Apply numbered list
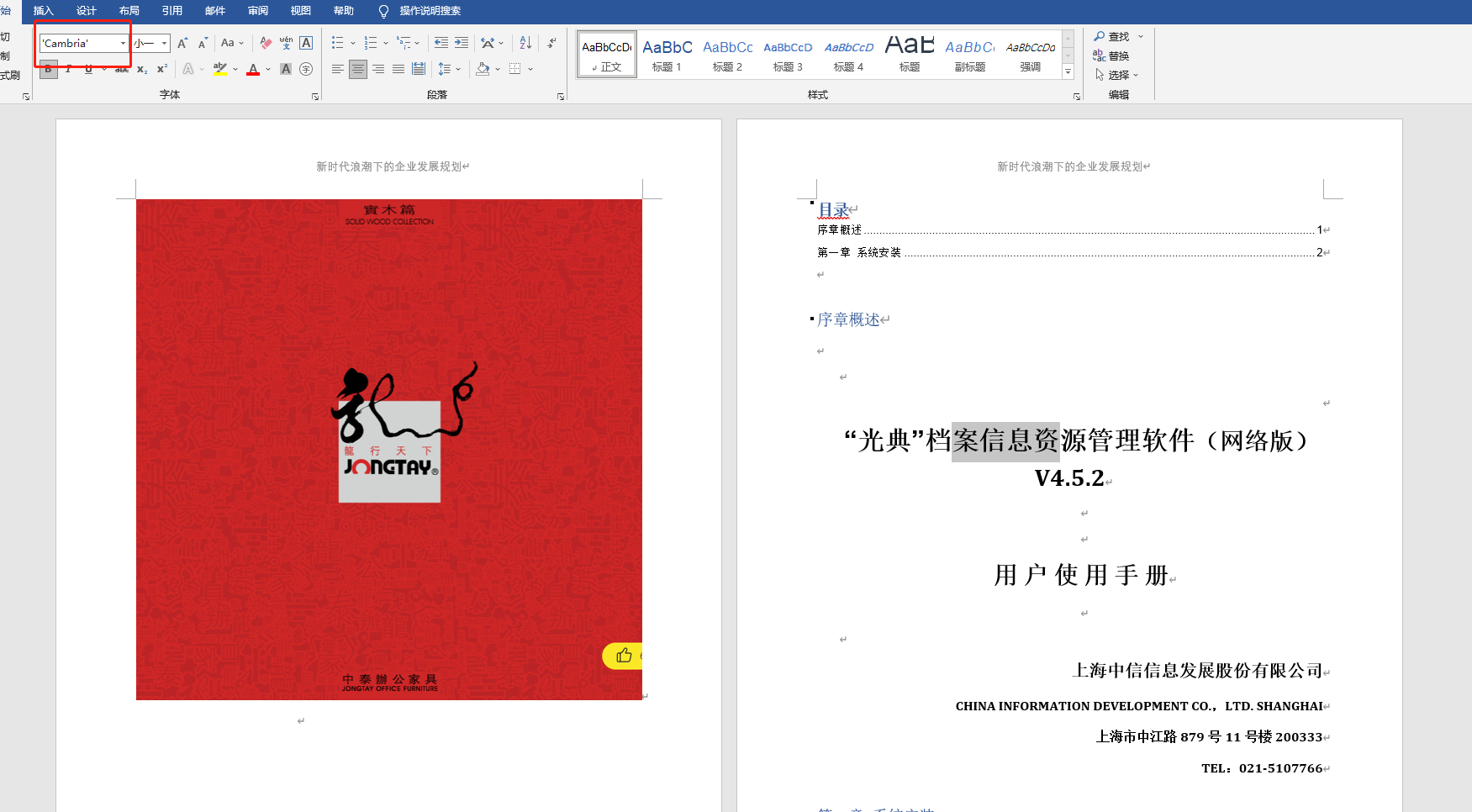The width and height of the screenshot is (1472, 812). [371, 43]
